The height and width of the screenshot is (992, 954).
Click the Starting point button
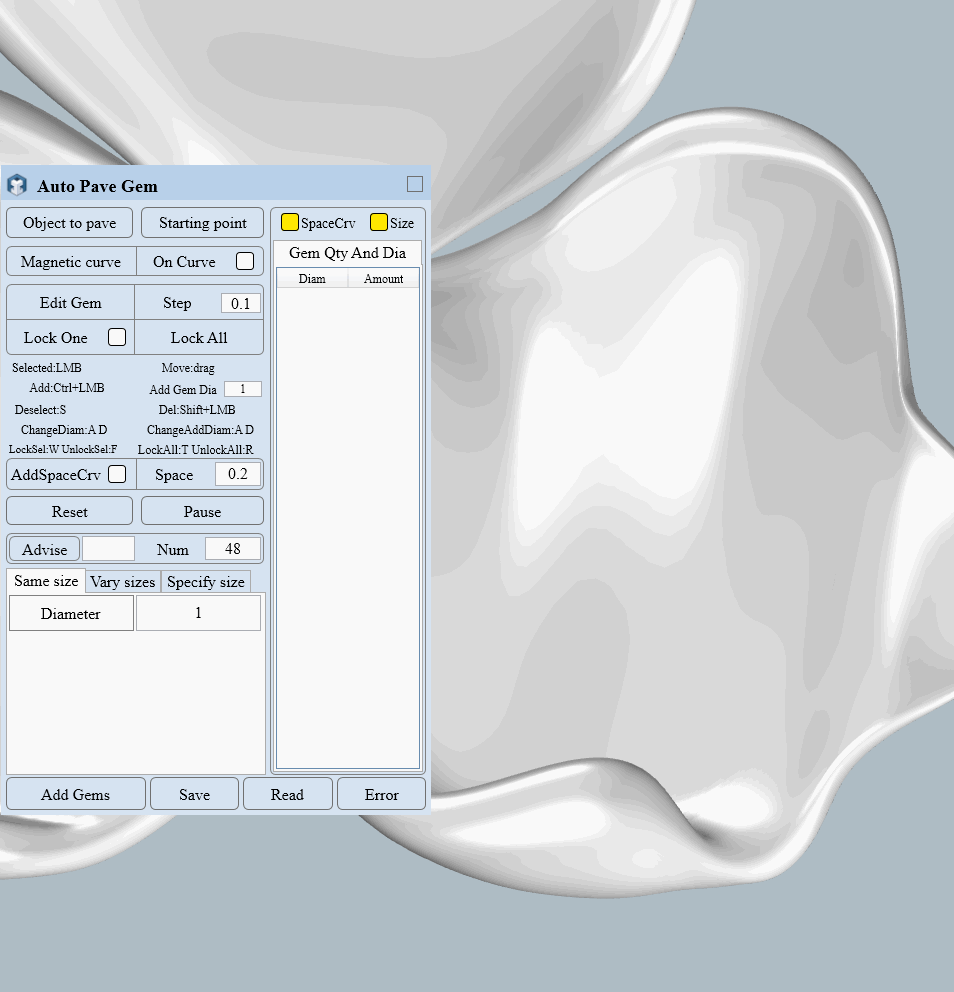[203, 223]
